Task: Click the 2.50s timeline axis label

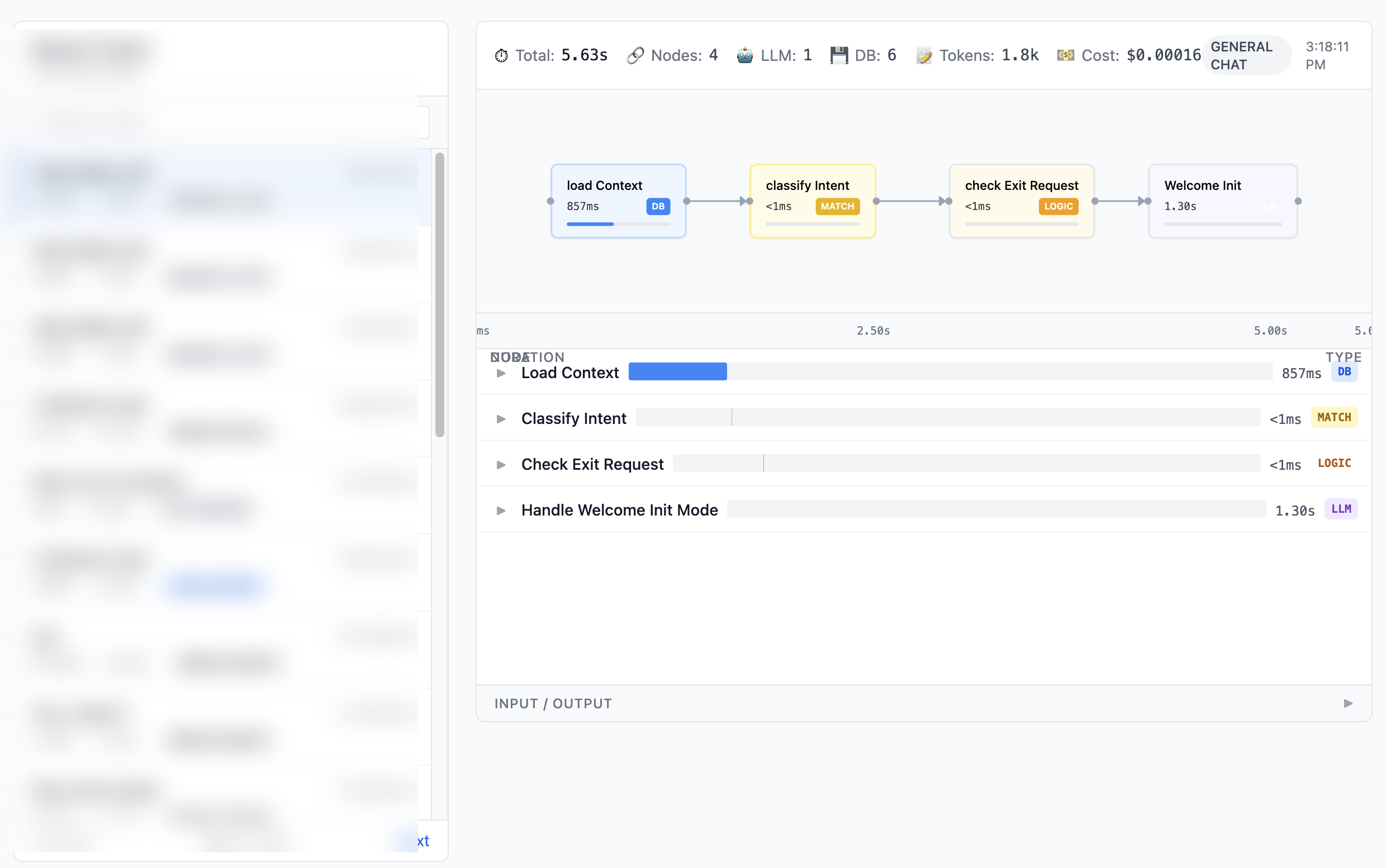Action: pyautogui.click(x=874, y=331)
